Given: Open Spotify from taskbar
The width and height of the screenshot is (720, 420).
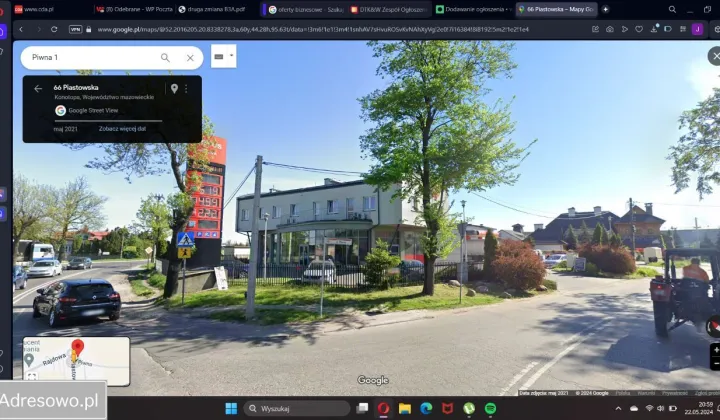Looking at the screenshot, I should [x=490, y=409].
